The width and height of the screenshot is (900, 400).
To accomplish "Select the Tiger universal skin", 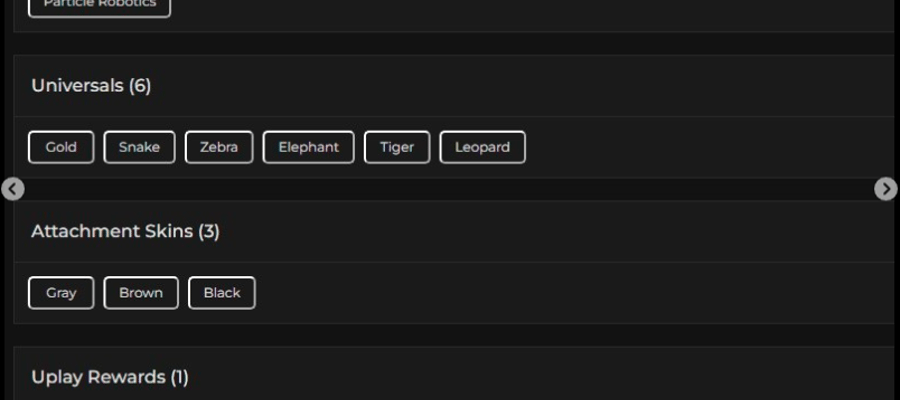I will click(397, 147).
